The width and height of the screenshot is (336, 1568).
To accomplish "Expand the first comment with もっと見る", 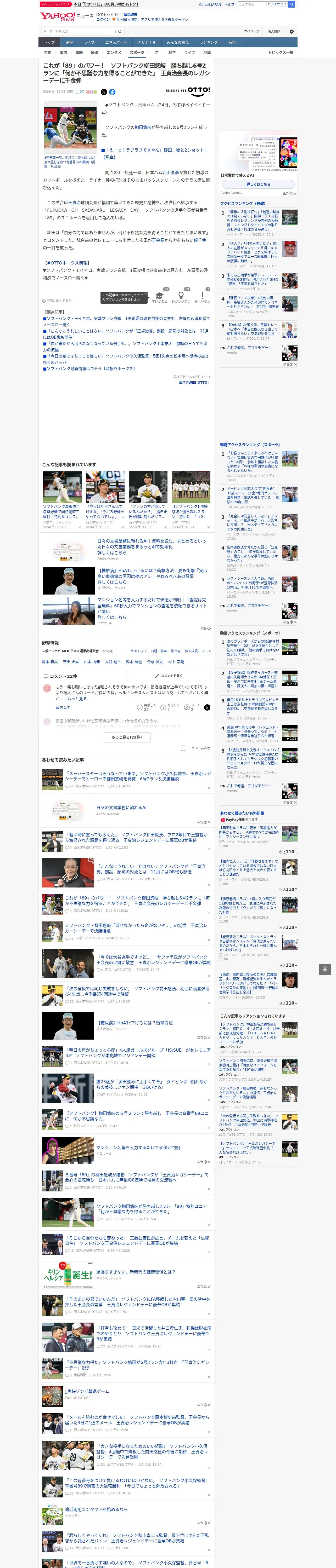I will click(77, 699).
